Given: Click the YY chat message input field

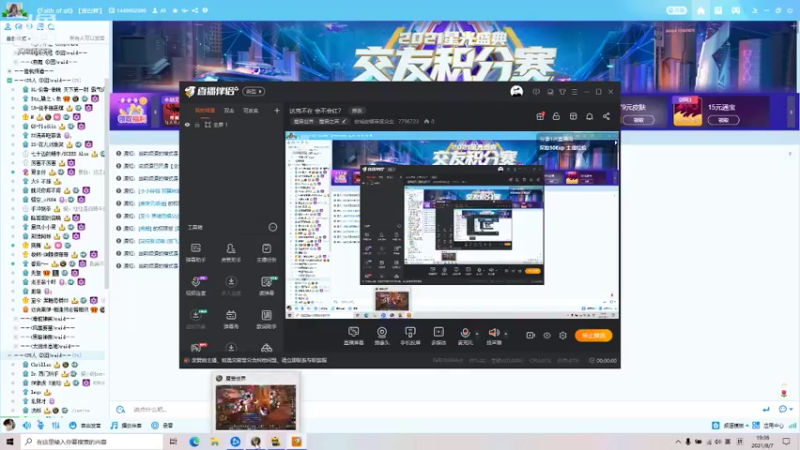Looking at the screenshot, I should (439, 409).
